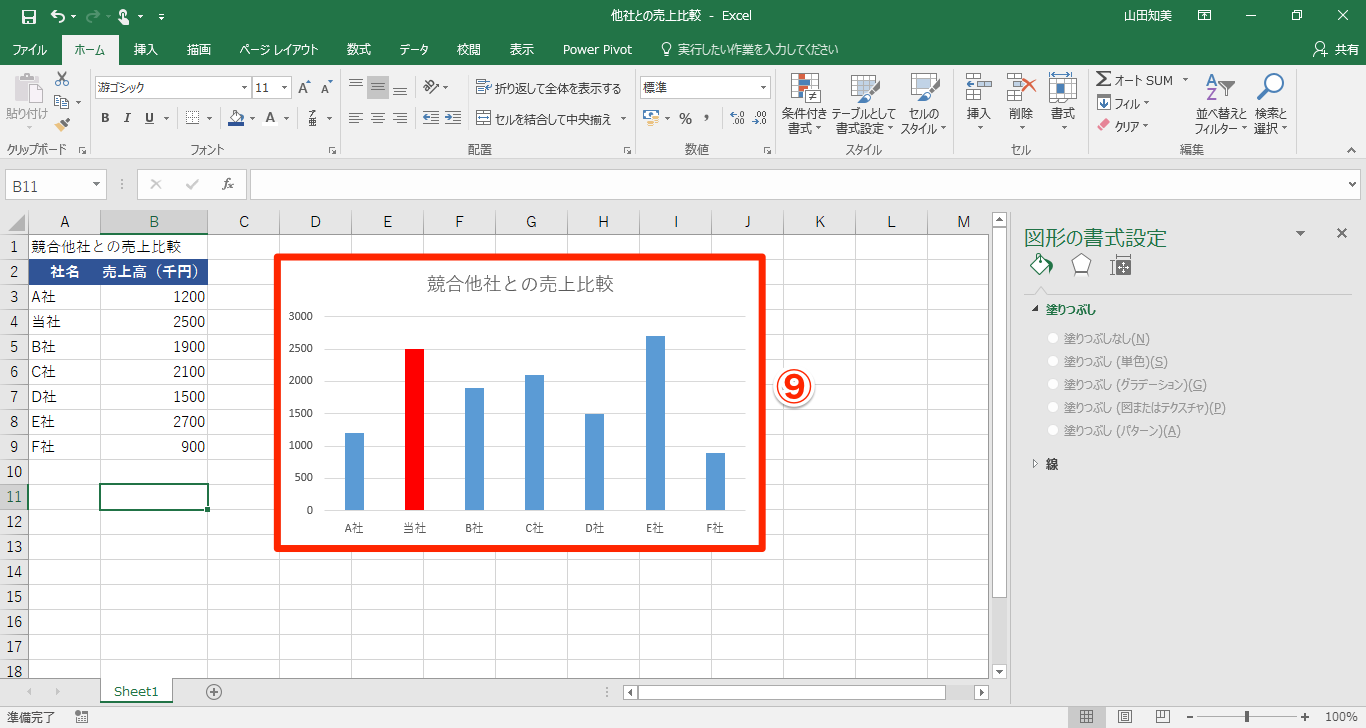Open Sort & Filter (並べ替えとフィルター)
This screenshot has height=728, width=1366.
[1221, 104]
